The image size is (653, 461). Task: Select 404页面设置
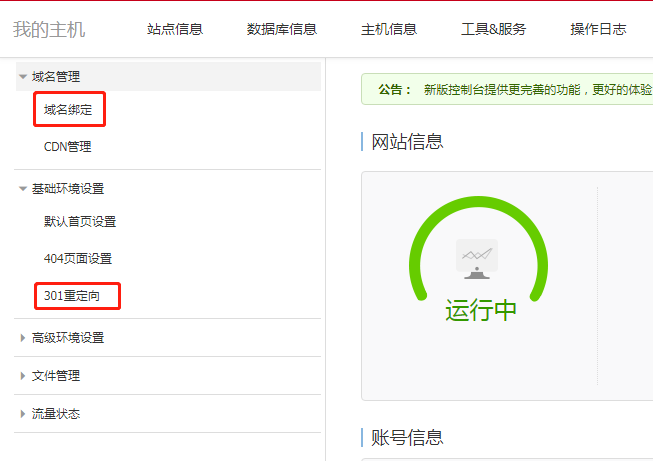click(x=78, y=258)
